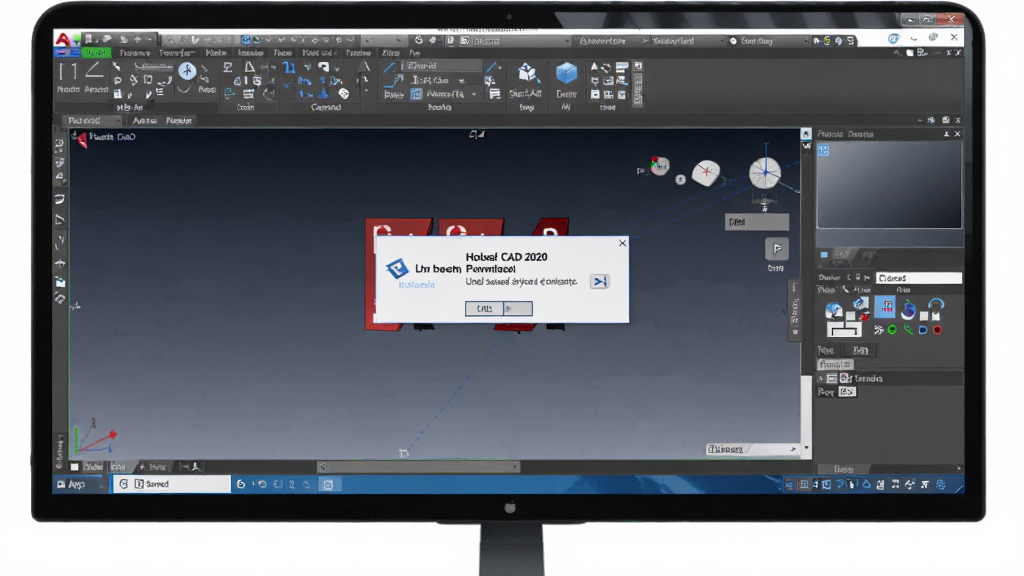The width and height of the screenshot is (1024, 576).
Task: Click the red circle icon in right panel
Action: point(937,330)
